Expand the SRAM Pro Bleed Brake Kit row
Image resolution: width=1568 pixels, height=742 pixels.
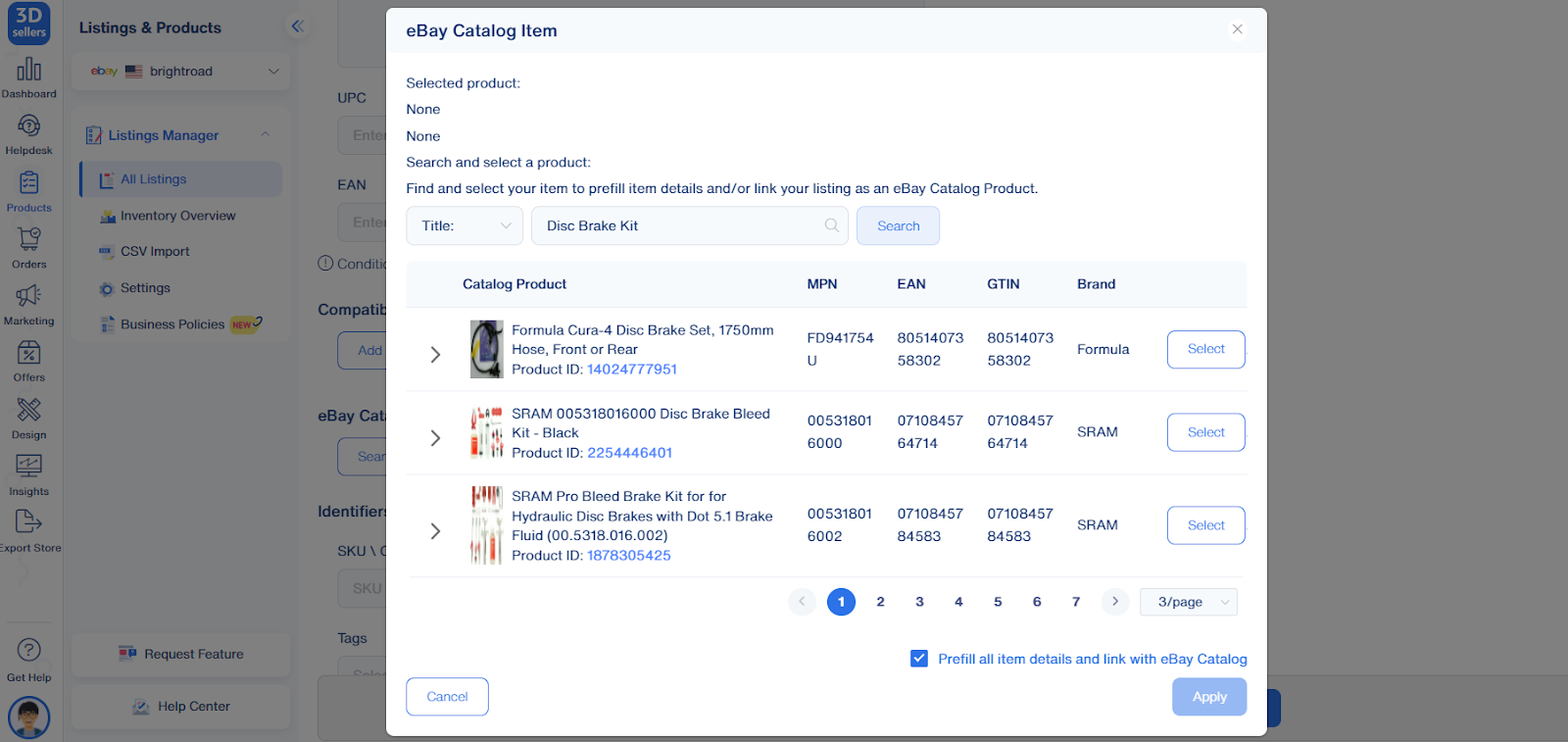436,530
